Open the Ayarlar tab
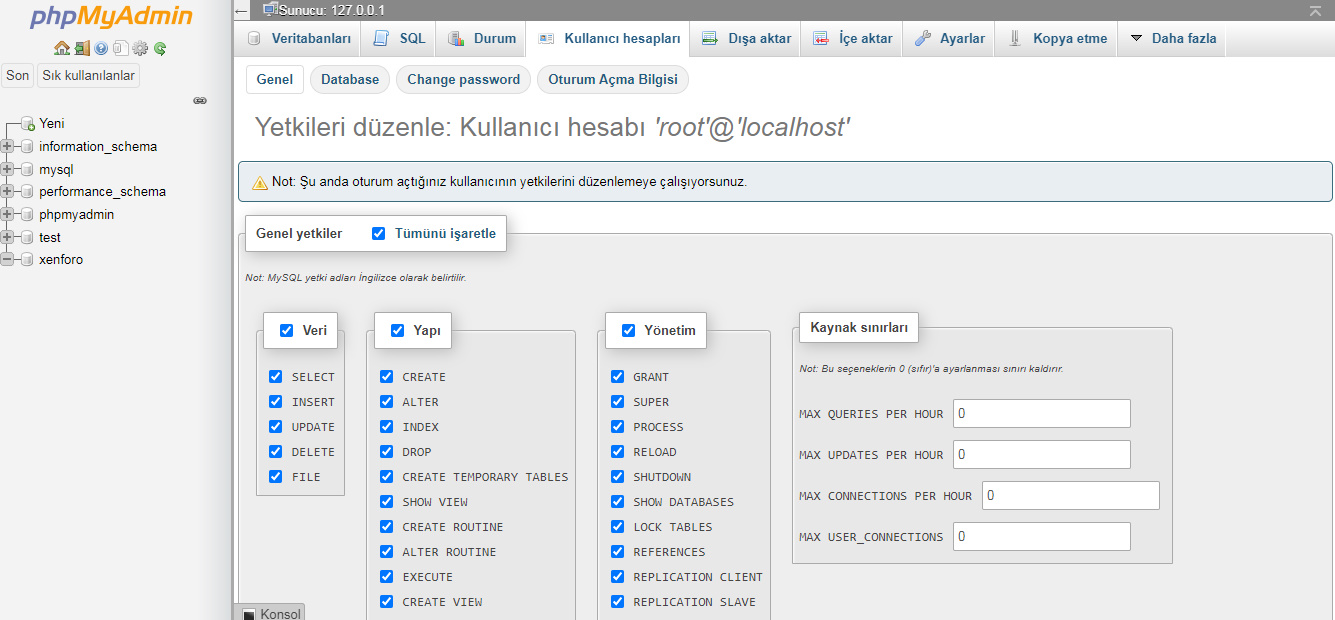Screen dimensions: 1335x620 pyautogui.click(x=950, y=39)
